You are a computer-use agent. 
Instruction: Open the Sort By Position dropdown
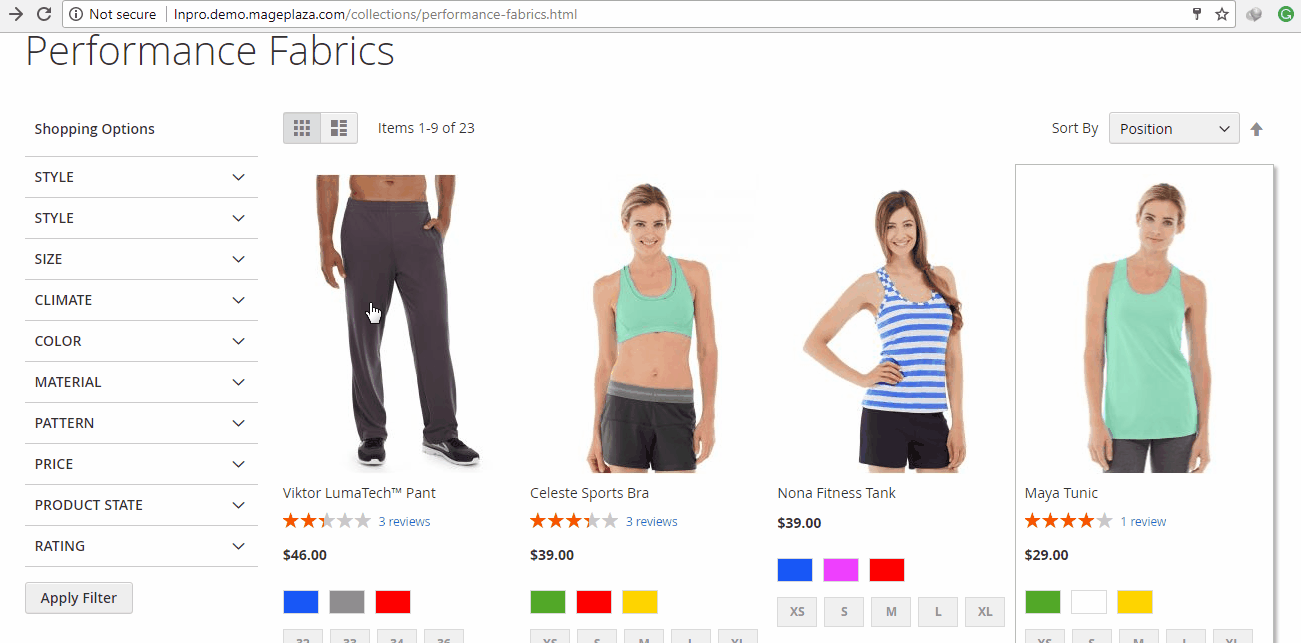tap(1173, 128)
